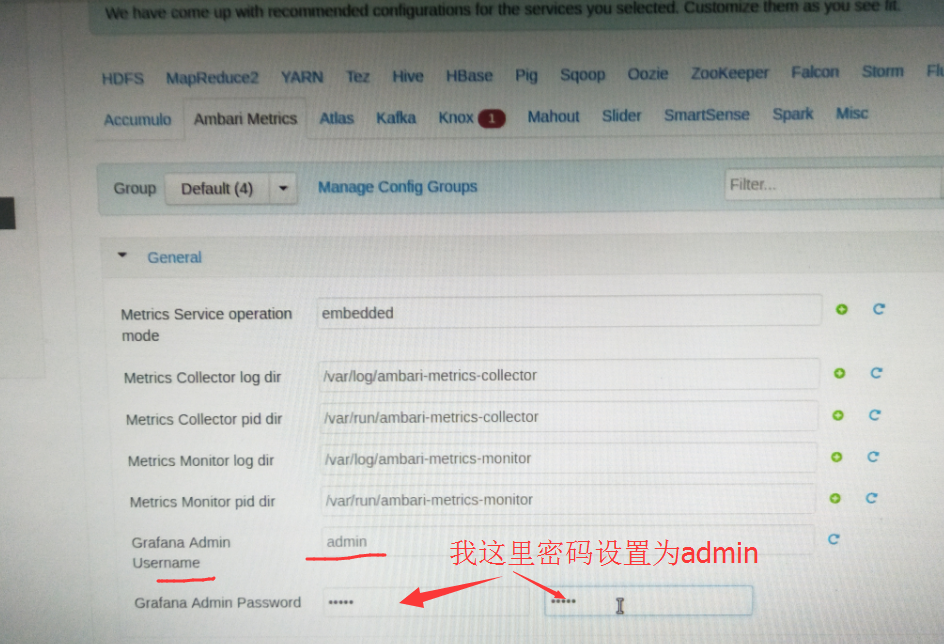Select the Oozie tab
Screen dimensions: 944x644
point(648,74)
